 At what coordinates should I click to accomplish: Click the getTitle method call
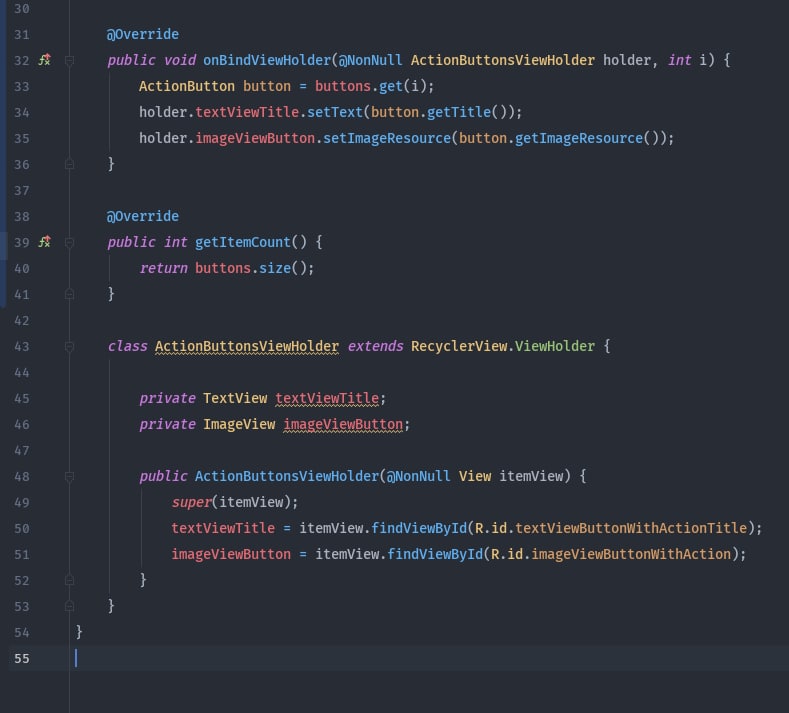coord(459,112)
